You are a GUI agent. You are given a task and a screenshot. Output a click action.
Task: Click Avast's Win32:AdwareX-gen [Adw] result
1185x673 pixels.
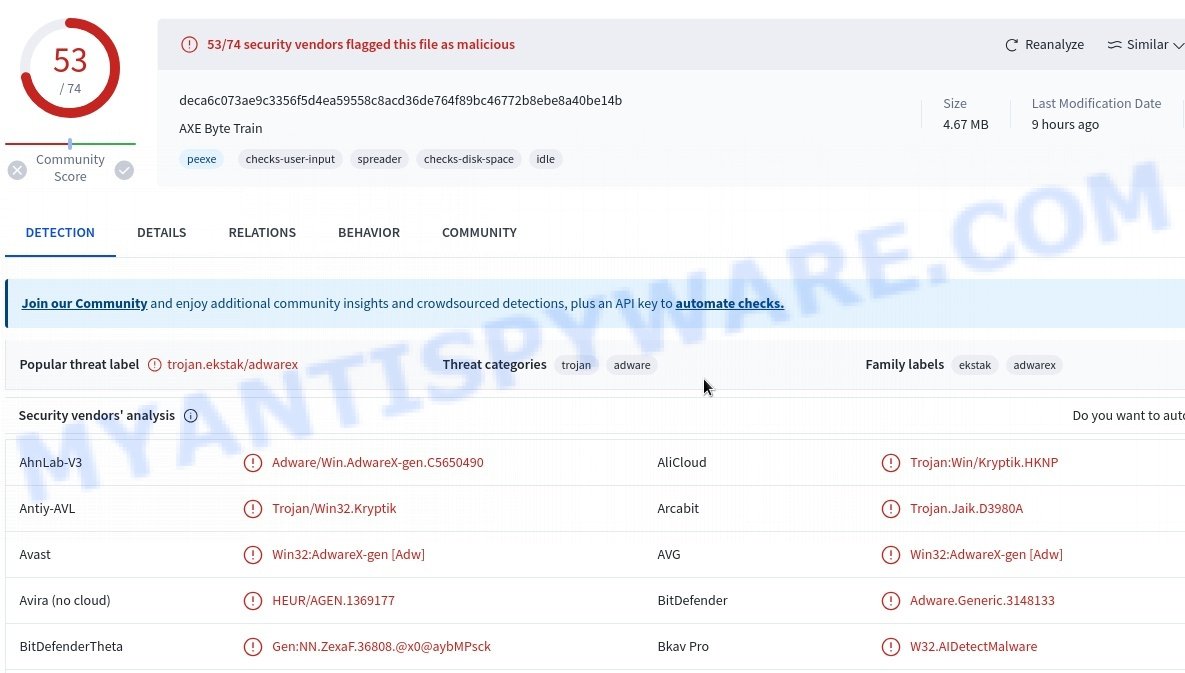point(348,554)
